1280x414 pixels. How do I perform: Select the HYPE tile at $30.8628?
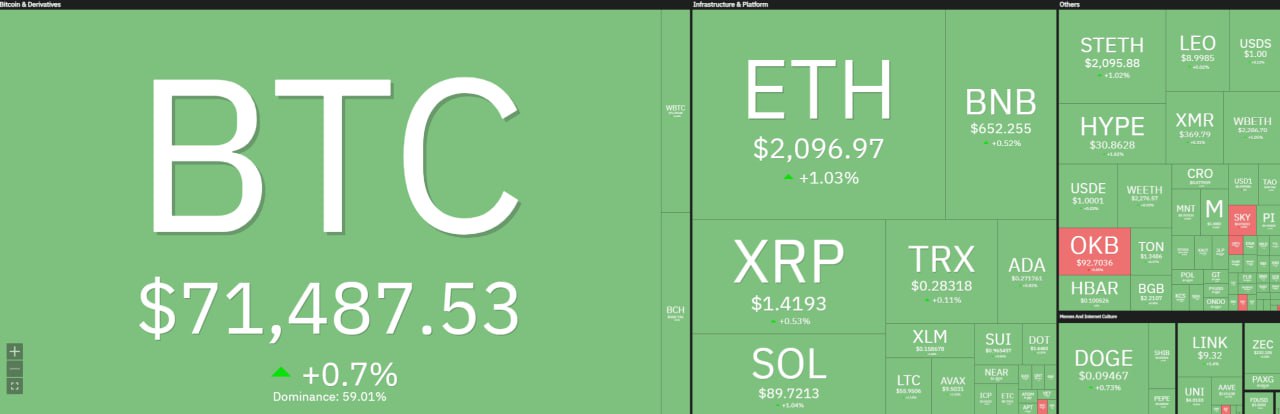click(x=1112, y=134)
